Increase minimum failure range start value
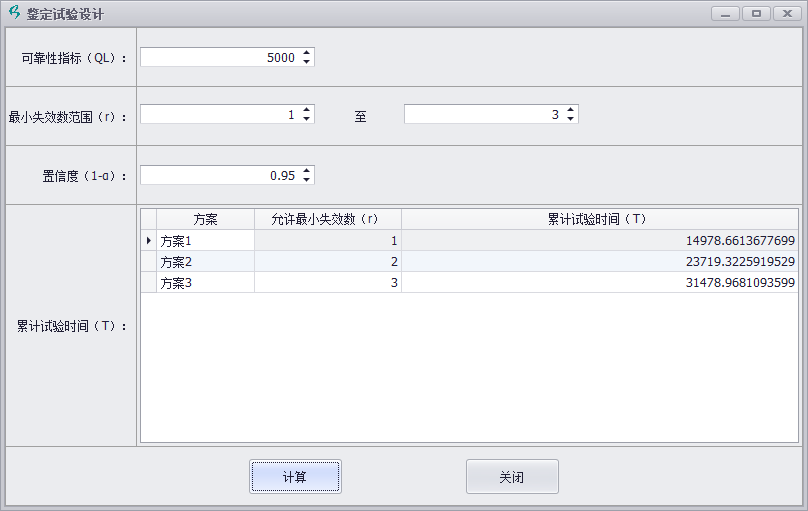The width and height of the screenshot is (808, 511). (307, 110)
